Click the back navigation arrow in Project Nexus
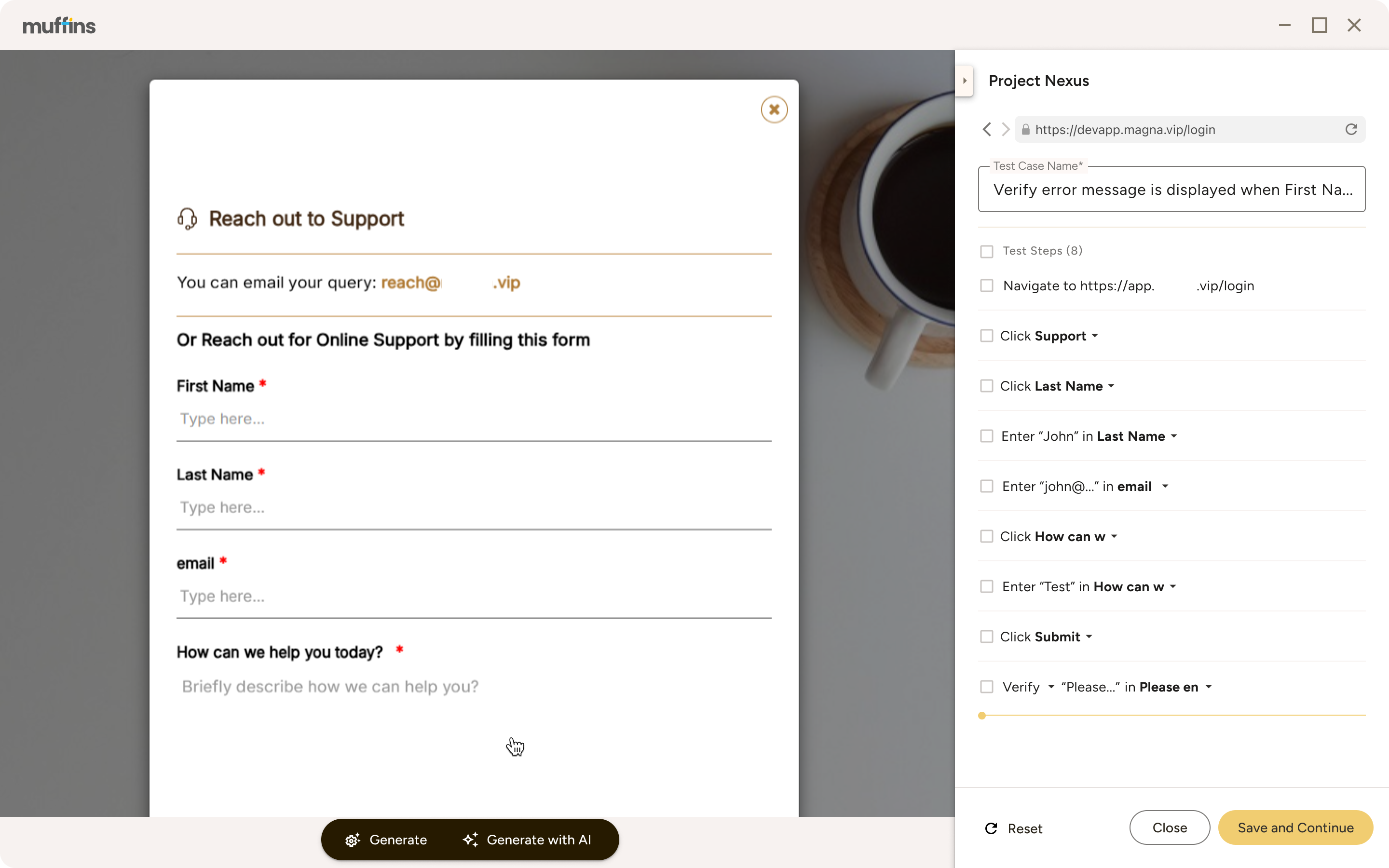This screenshot has height=868, width=1389. click(x=987, y=129)
